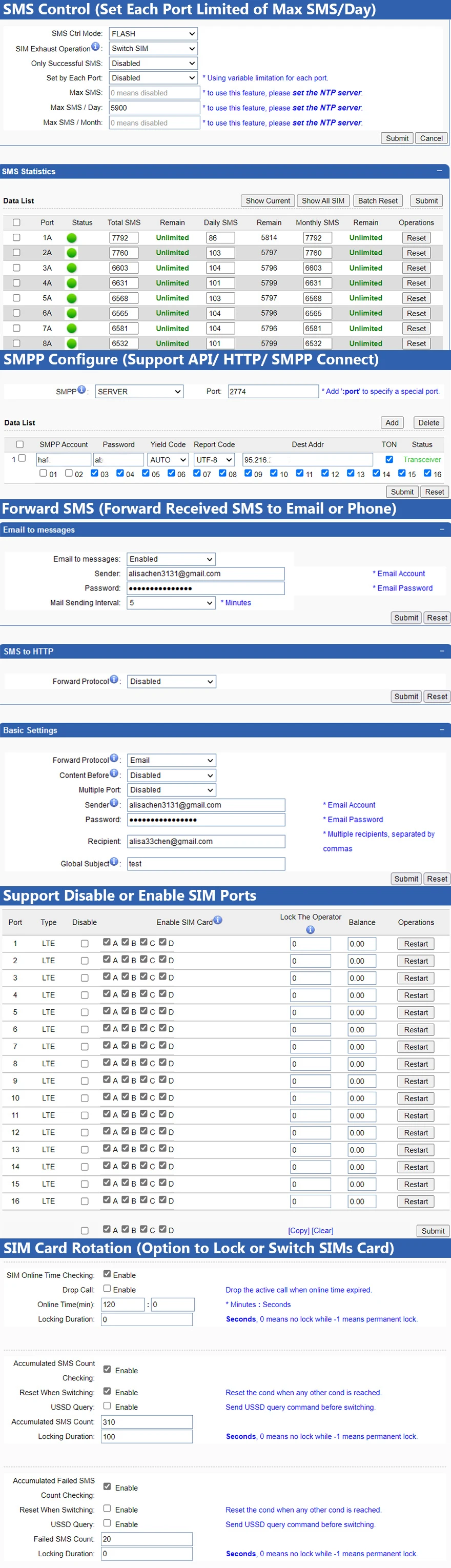Toggle the TON checkbox for SMPP account
Image resolution: width=451 pixels, height=1568 pixels.
pos(389,460)
